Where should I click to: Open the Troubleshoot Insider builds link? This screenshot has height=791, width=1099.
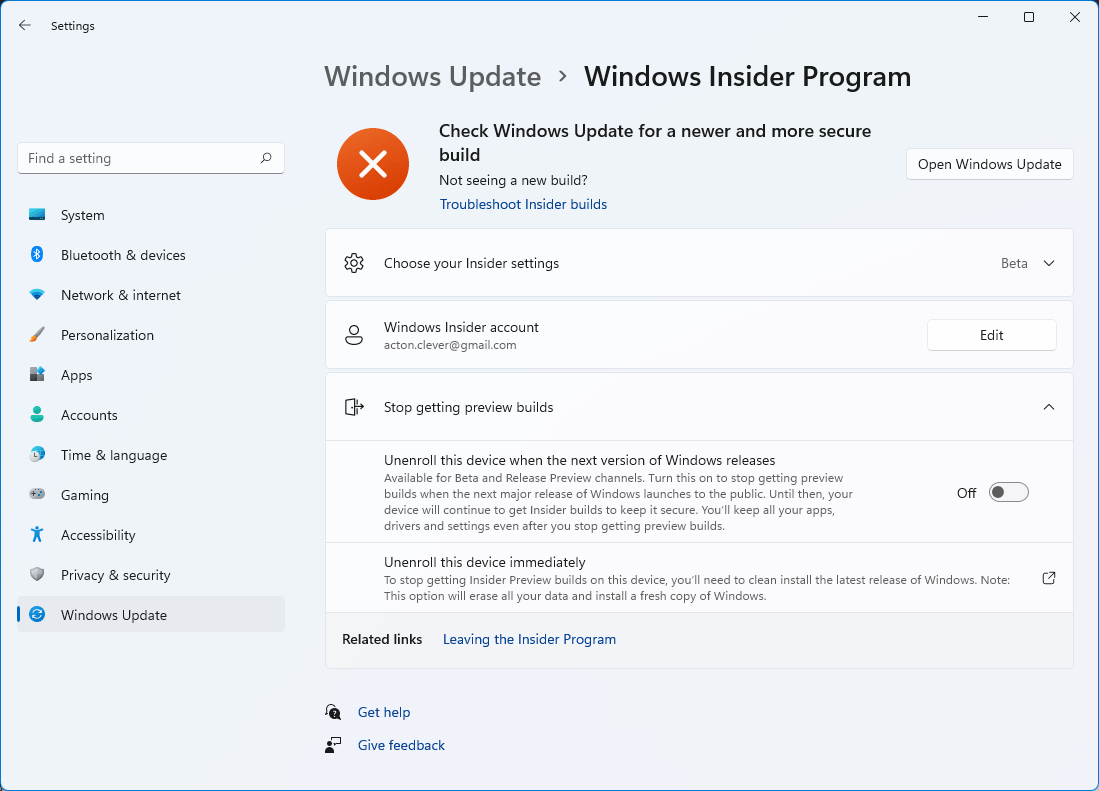tap(523, 204)
